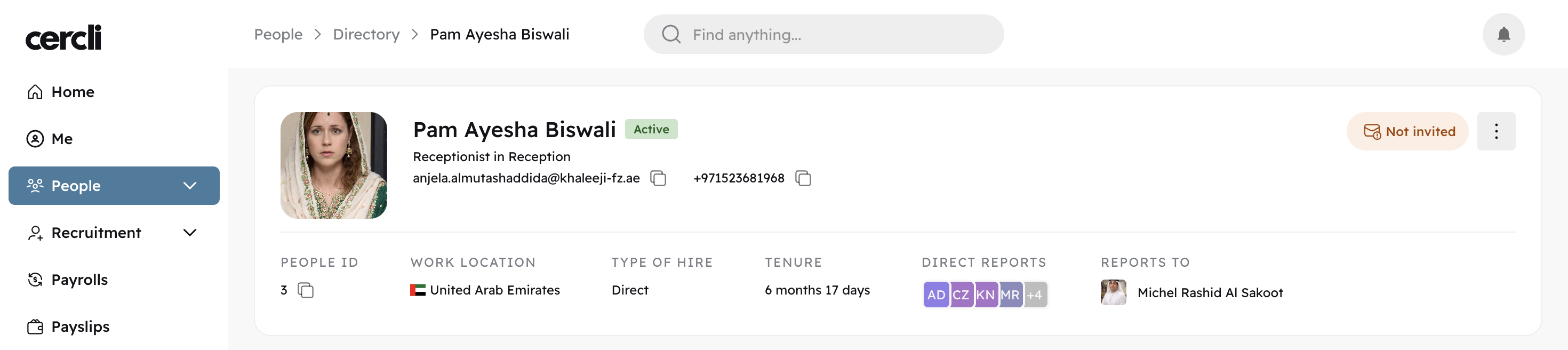Copy the phone number +971523681968

pyautogui.click(x=803, y=178)
